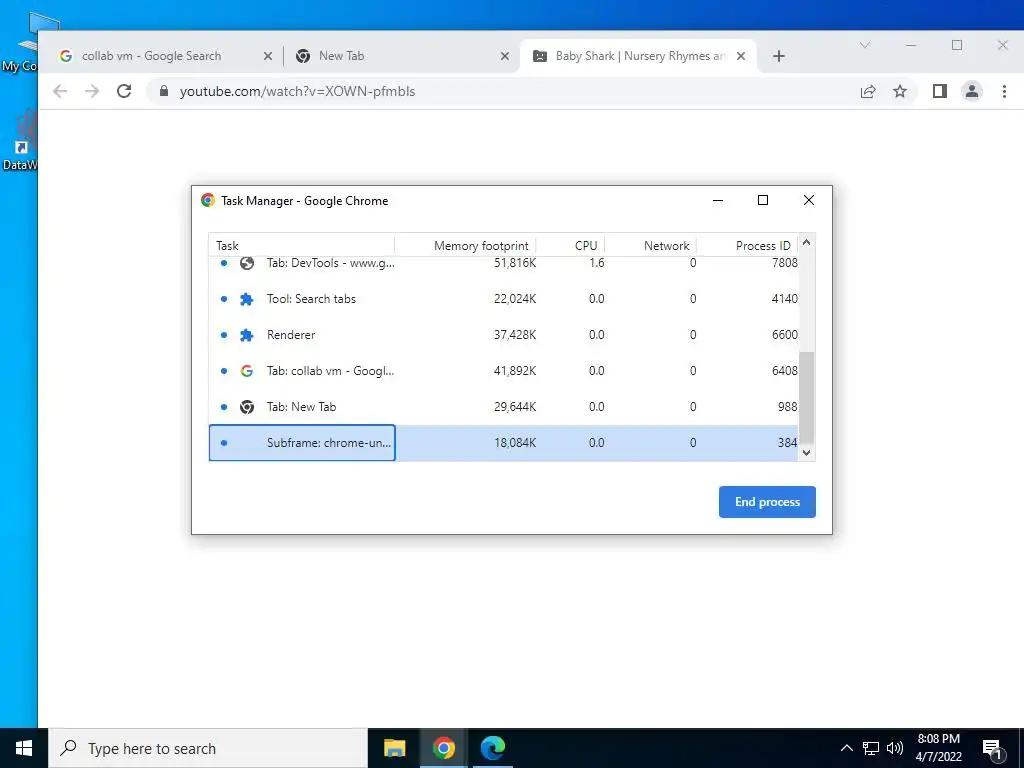Click process ID 6408
This screenshot has width=1024, height=768.
[784, 371]
